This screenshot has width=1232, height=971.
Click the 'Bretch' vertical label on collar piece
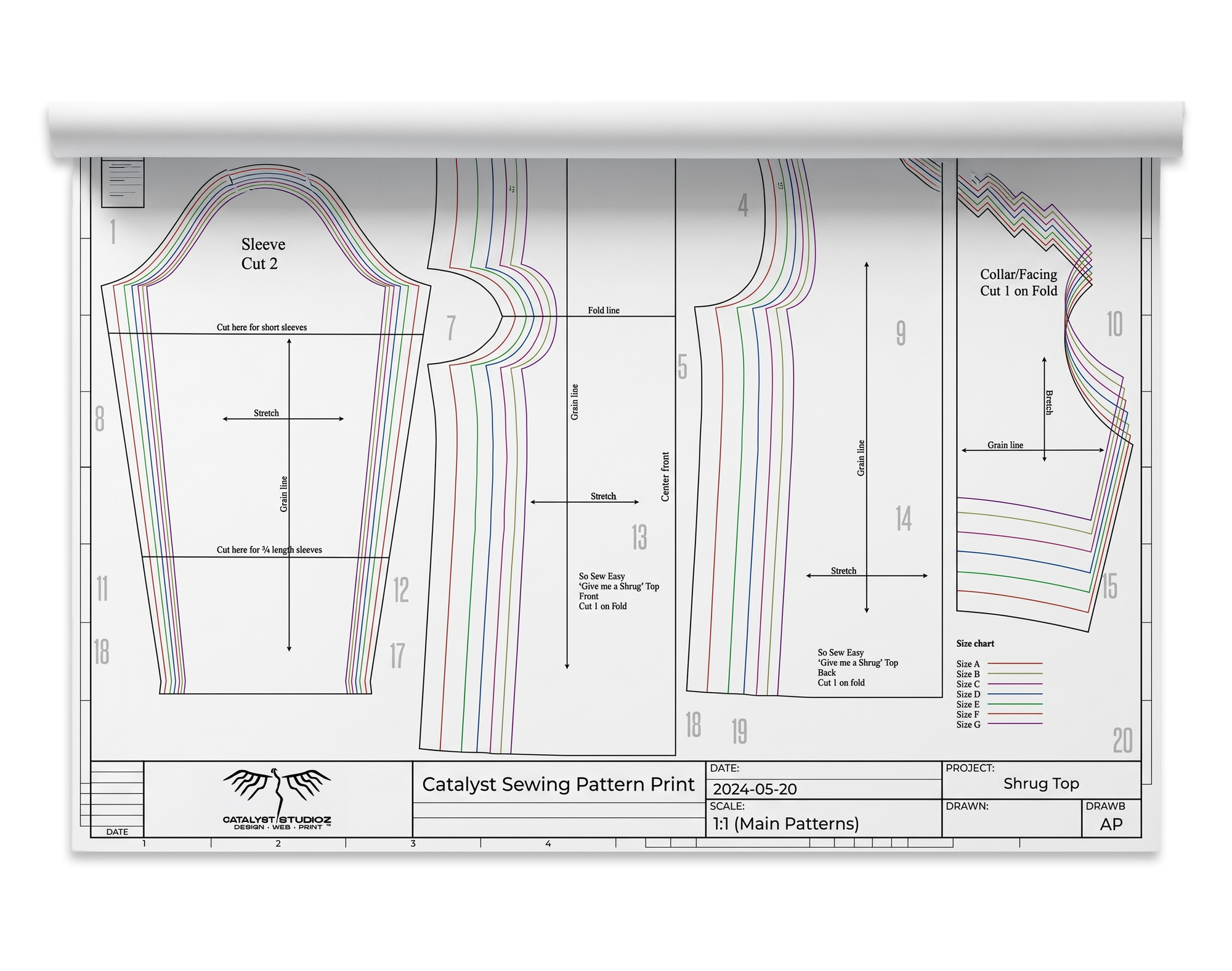point(1049,402)
